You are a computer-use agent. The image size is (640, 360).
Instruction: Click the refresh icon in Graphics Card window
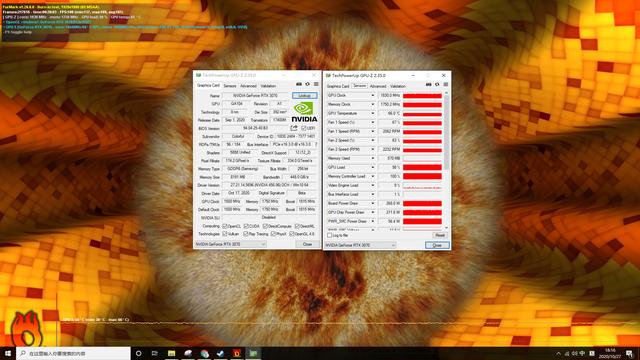click(x=307, y=84)
